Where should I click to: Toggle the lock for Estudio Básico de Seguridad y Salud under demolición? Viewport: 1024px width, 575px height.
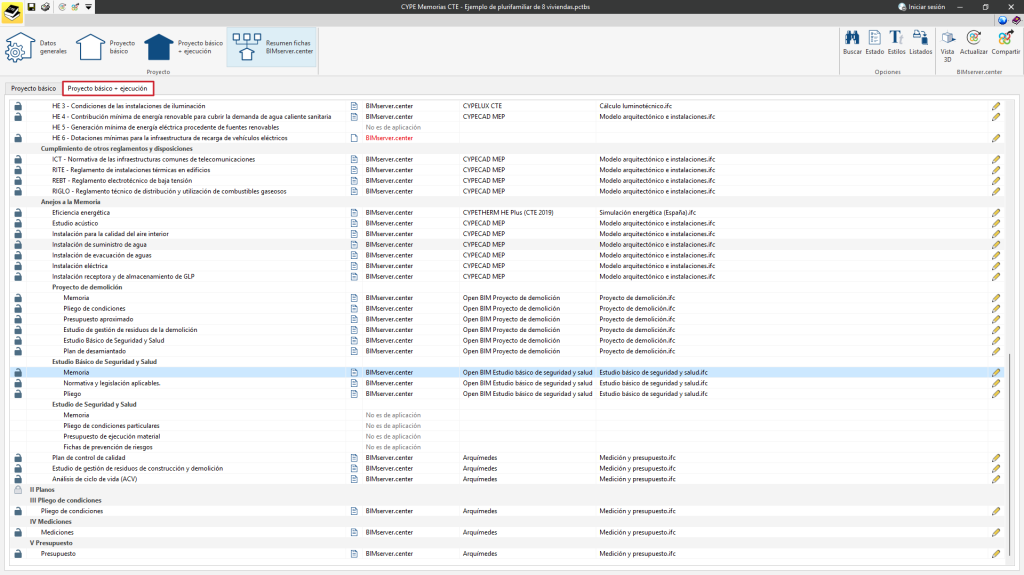(x=18, y=340)
